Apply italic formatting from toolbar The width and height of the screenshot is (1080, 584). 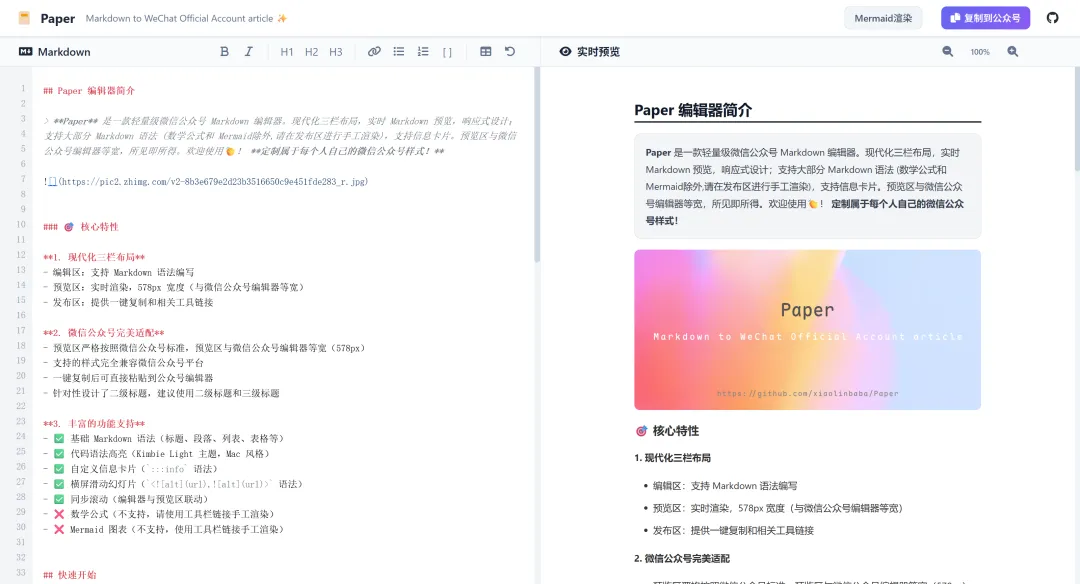point(249,52)
